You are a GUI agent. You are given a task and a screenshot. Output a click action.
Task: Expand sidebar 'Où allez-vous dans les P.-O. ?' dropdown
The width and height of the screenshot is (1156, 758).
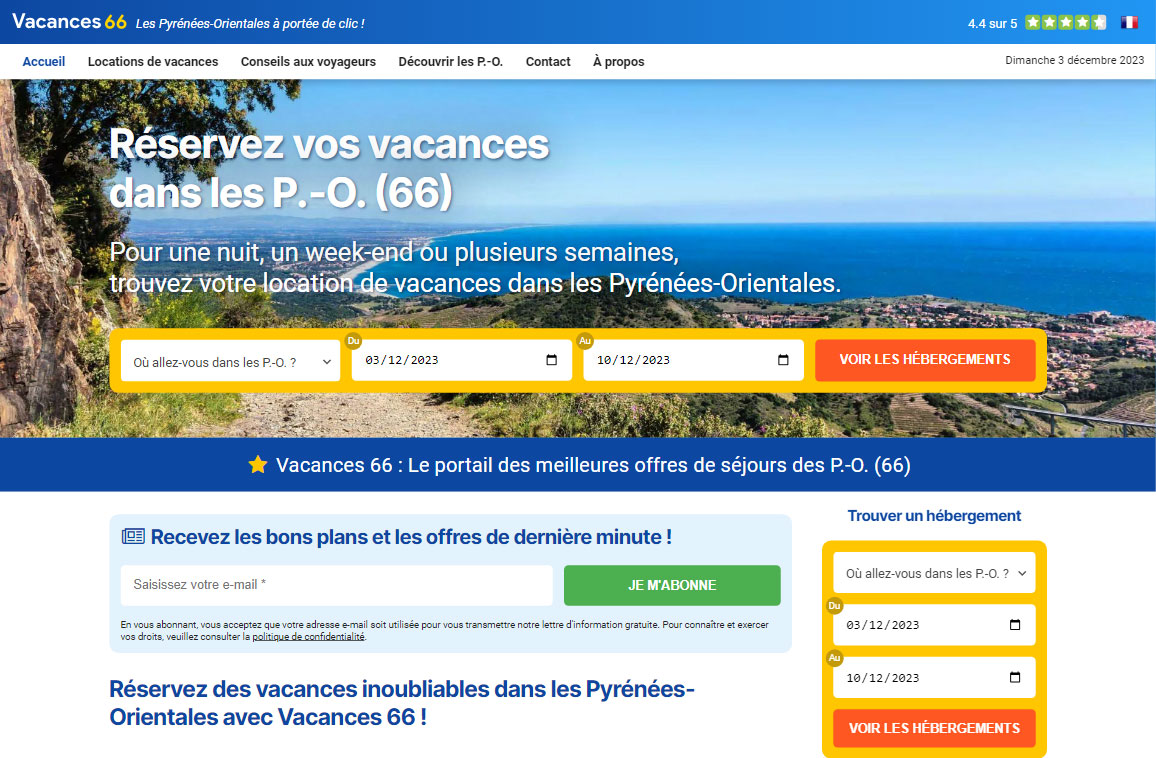pos(934,573)
